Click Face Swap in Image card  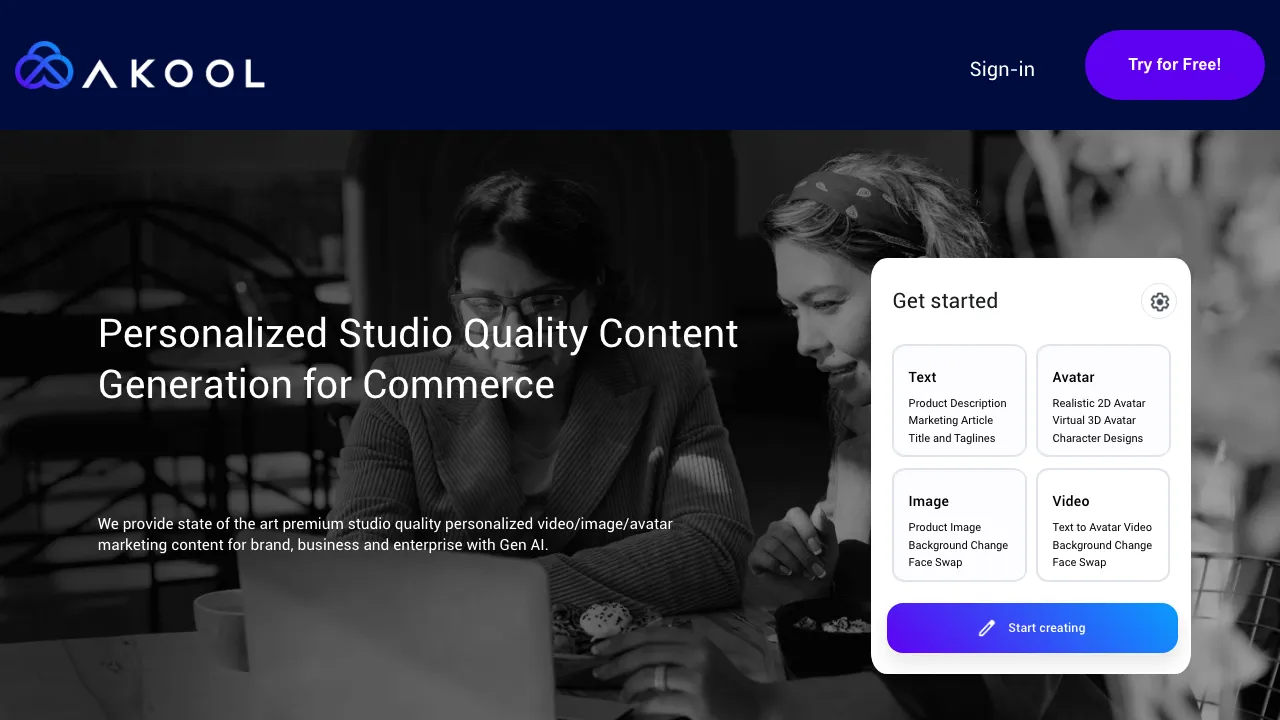[x=935, y=562]
